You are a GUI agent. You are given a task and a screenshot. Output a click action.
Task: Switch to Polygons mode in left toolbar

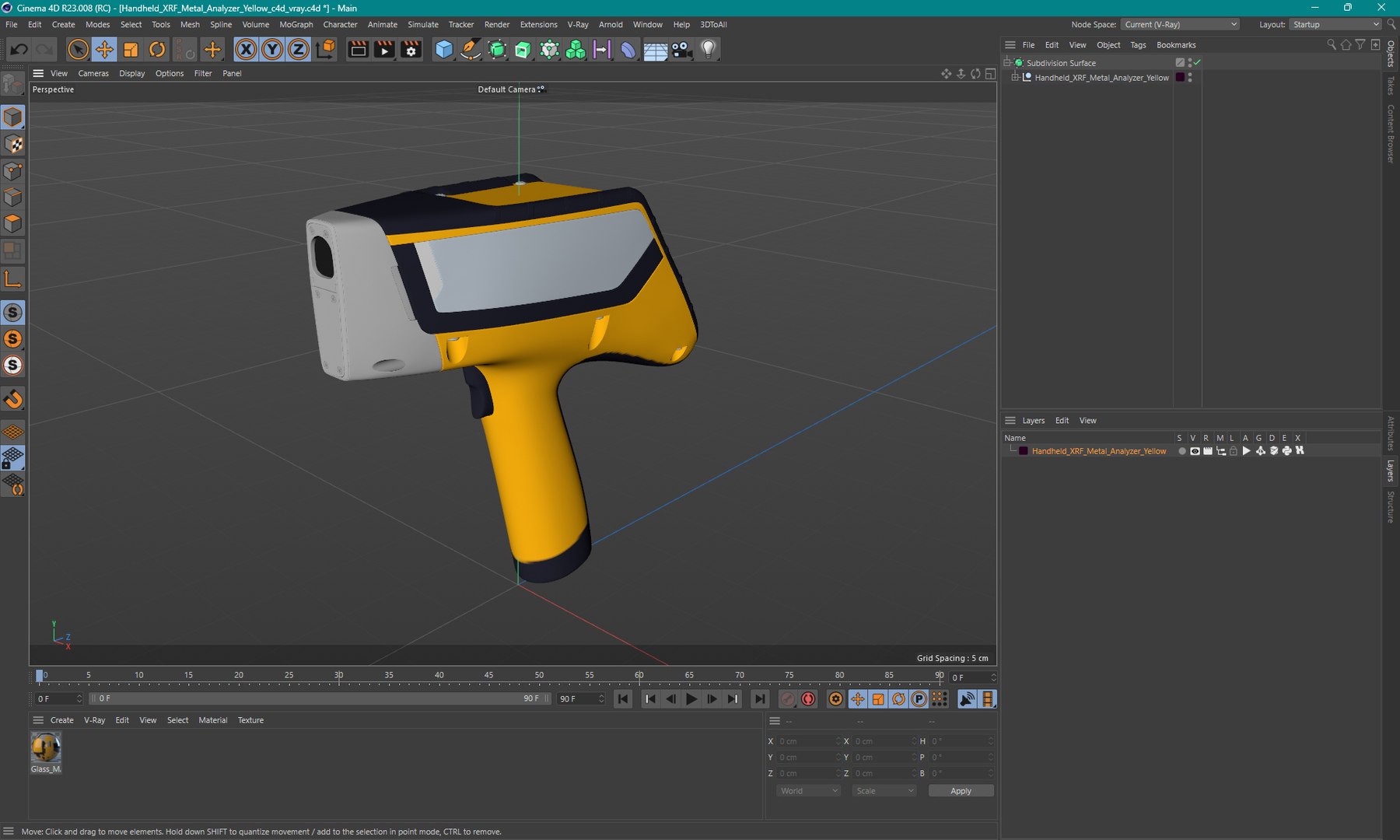coord(13,224)
